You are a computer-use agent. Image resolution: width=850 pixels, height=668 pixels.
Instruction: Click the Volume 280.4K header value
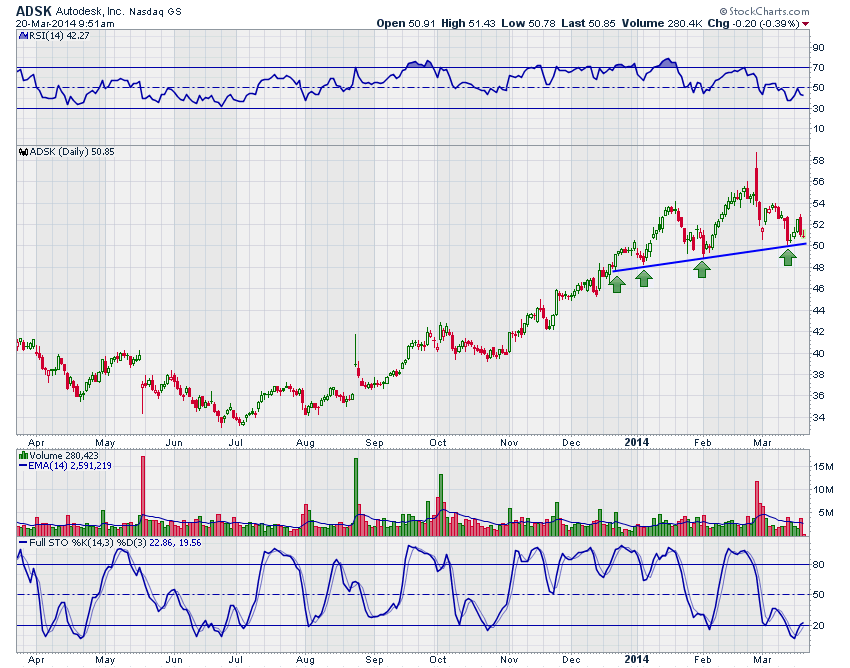point(662,23)
